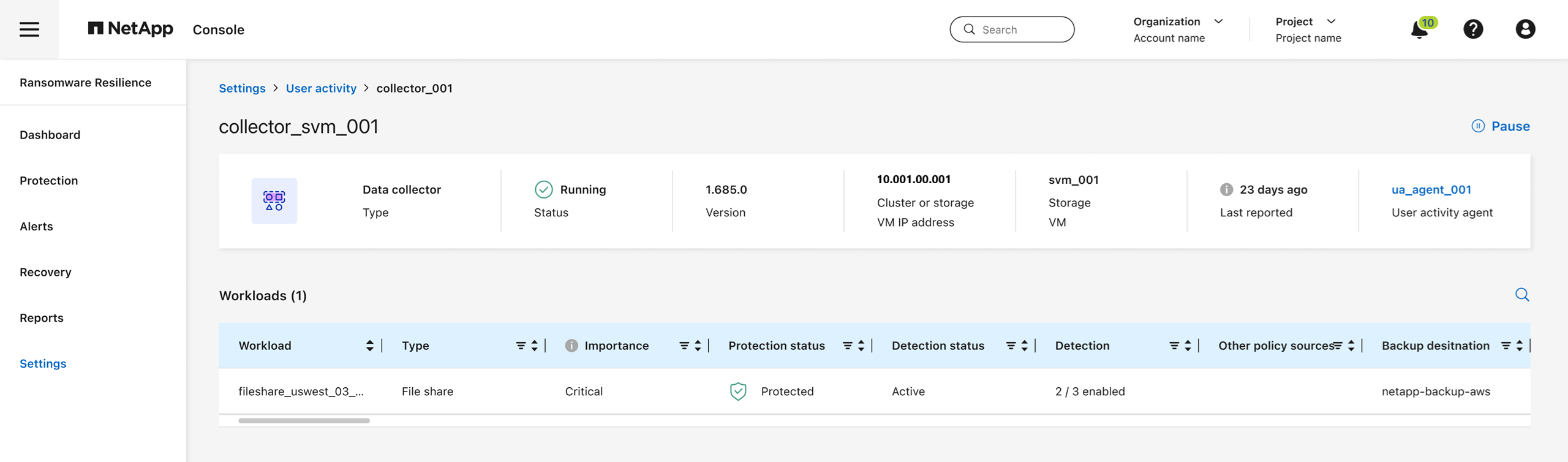Click the Type column filter icon
Viewport: 1568px width, 462px height.
(x=521, y=346)
